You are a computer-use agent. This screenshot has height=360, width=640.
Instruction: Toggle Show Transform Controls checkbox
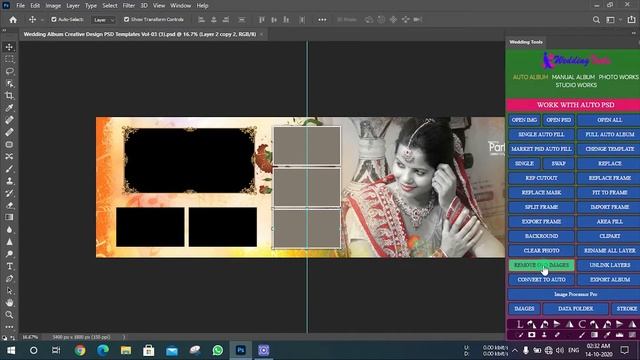pyautogui.click(x=127, y=19)
